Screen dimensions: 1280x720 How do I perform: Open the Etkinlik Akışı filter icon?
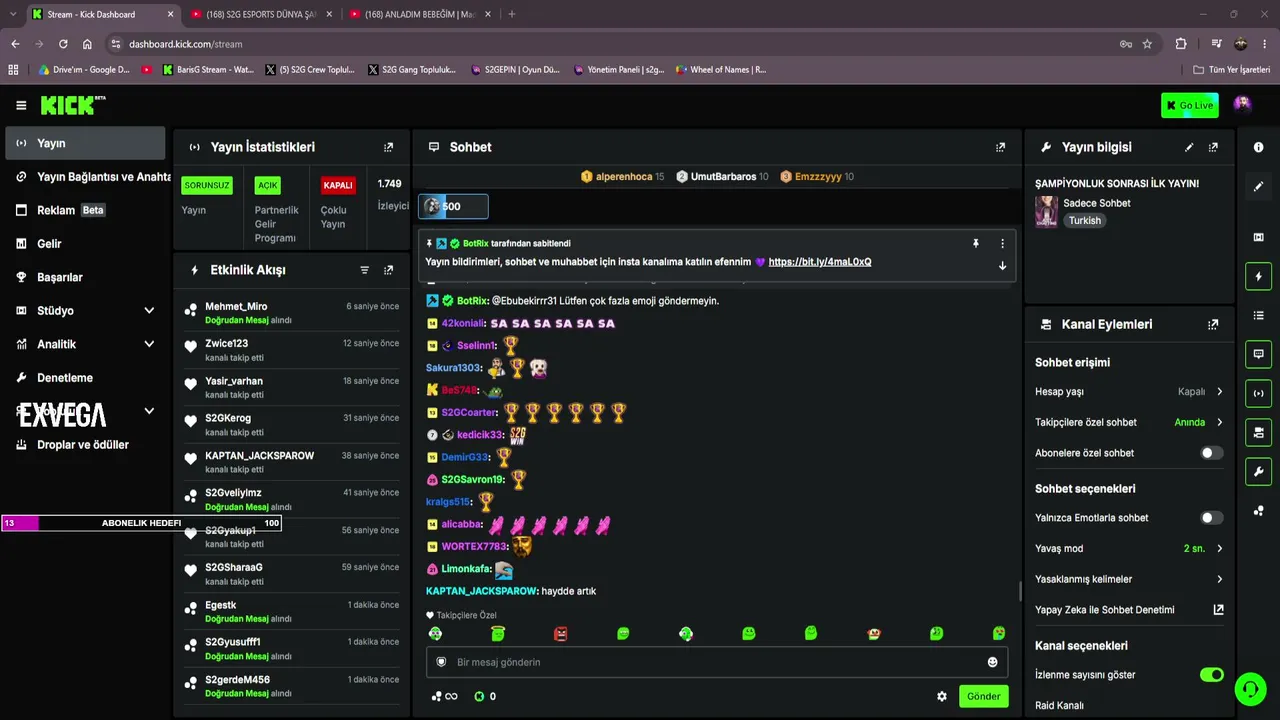[x=364, y=270]
